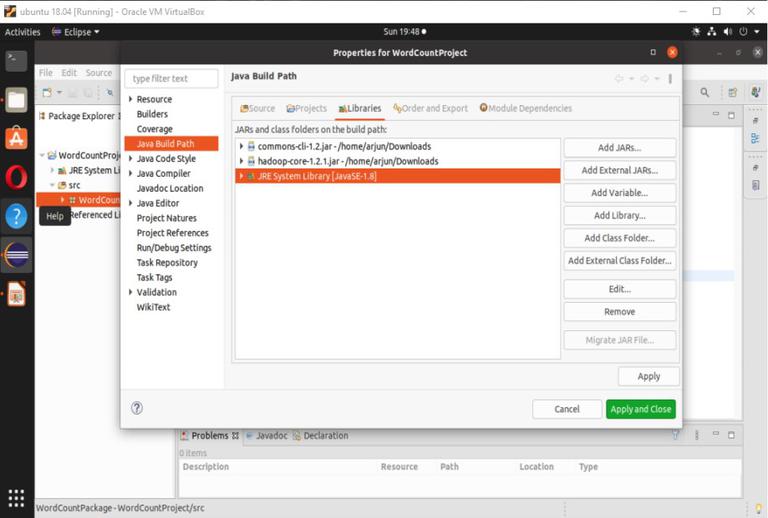Open the Eclipse app menu dropdown in top bar
Screen dimensions: 768x518
tap(76, 32)
